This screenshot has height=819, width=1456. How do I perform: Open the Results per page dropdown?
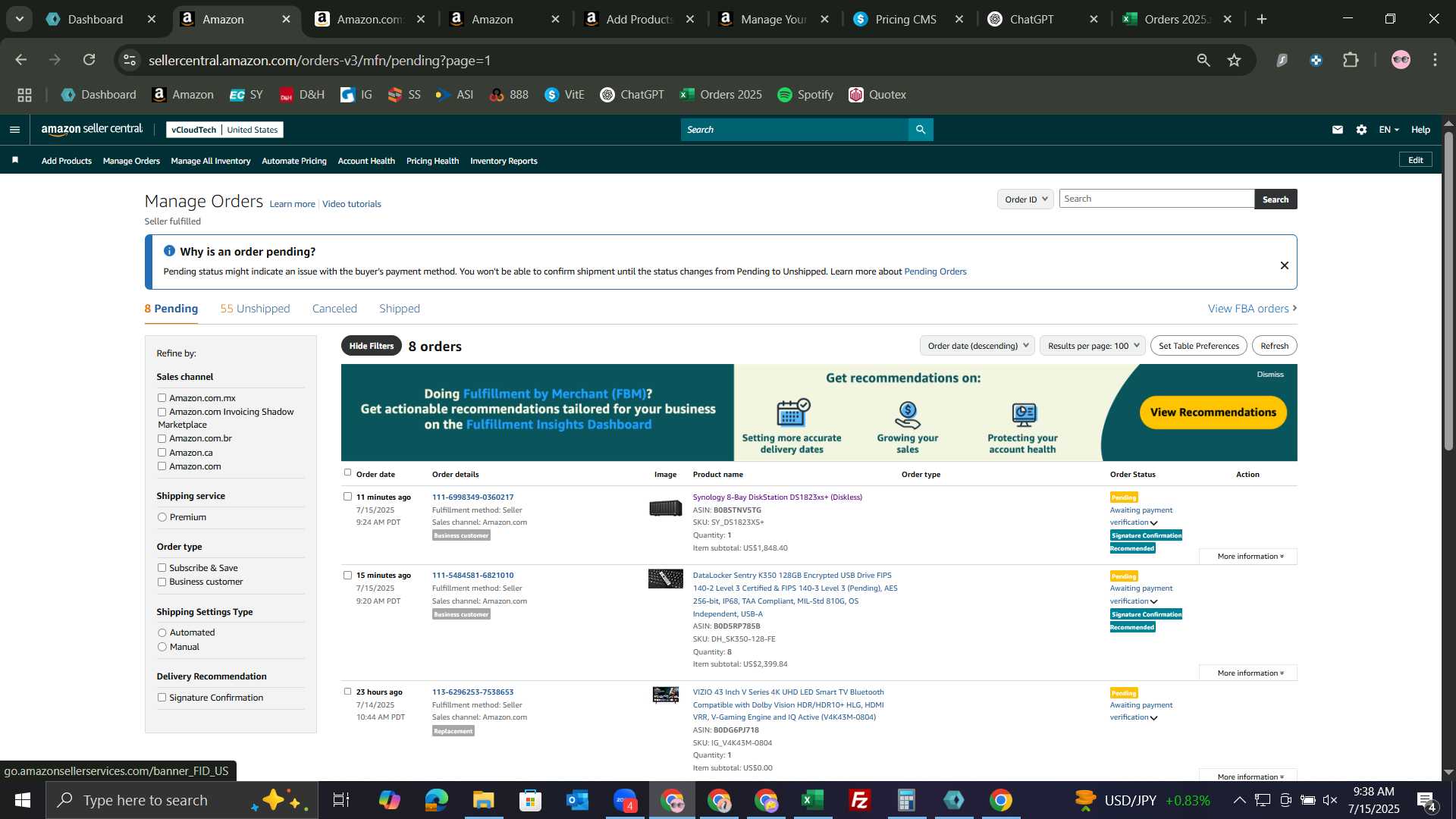pos(1093,346)
